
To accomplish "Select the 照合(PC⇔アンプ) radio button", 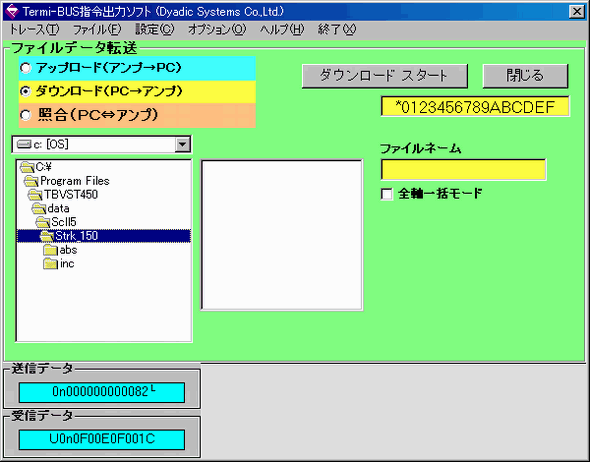I will coord(26,115).
